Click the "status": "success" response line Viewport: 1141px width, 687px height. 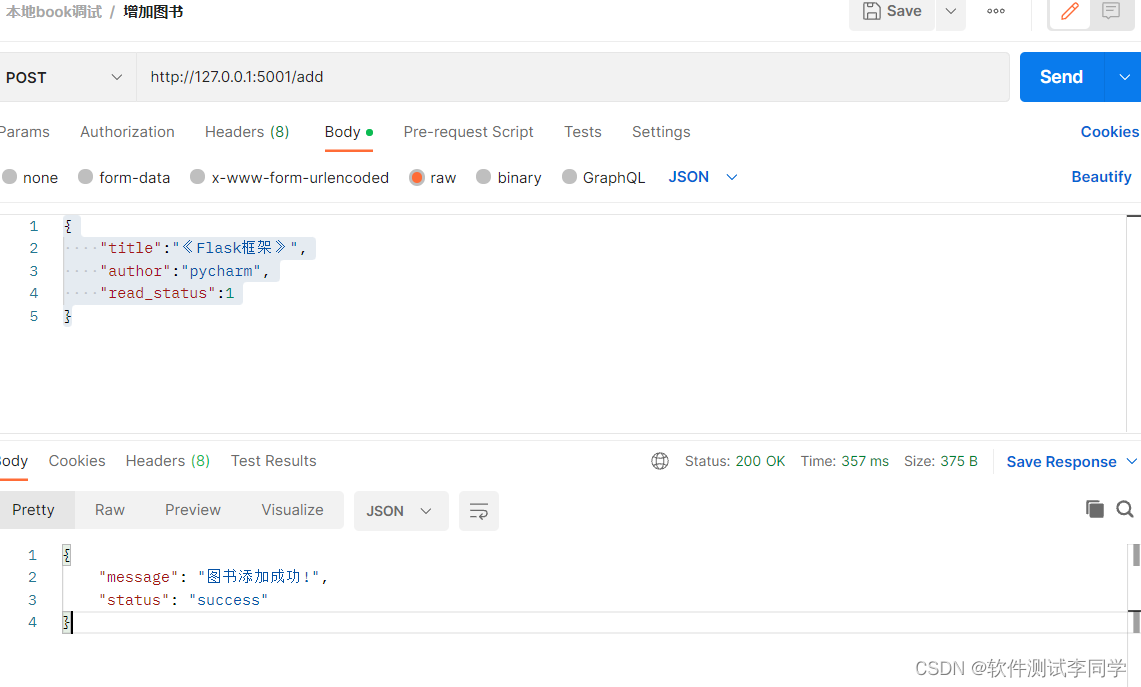183,600
